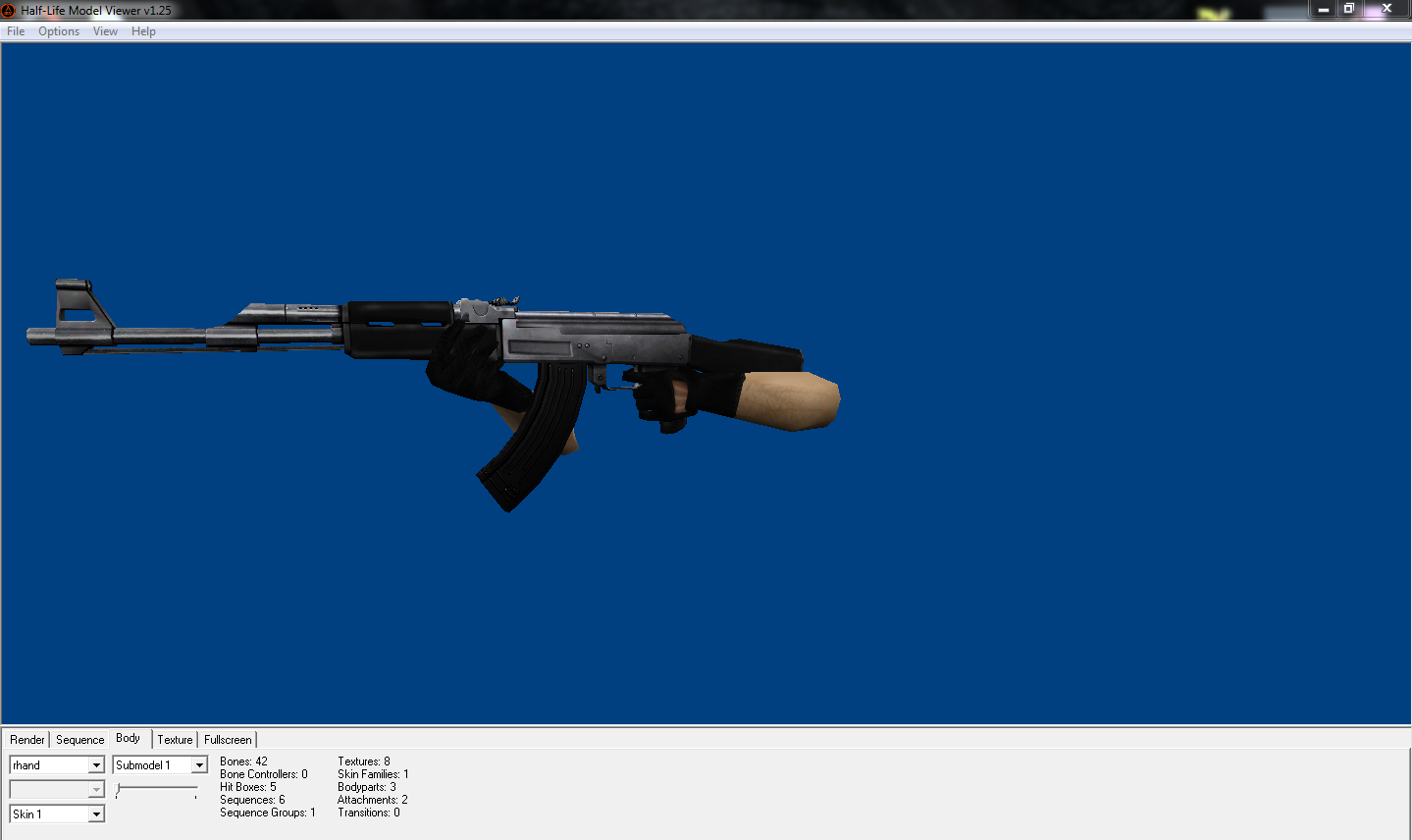Click the grayed-out dropdown below rhand
The width and height of the screenshot is (1412, 840).
click(x=56, y=790)
